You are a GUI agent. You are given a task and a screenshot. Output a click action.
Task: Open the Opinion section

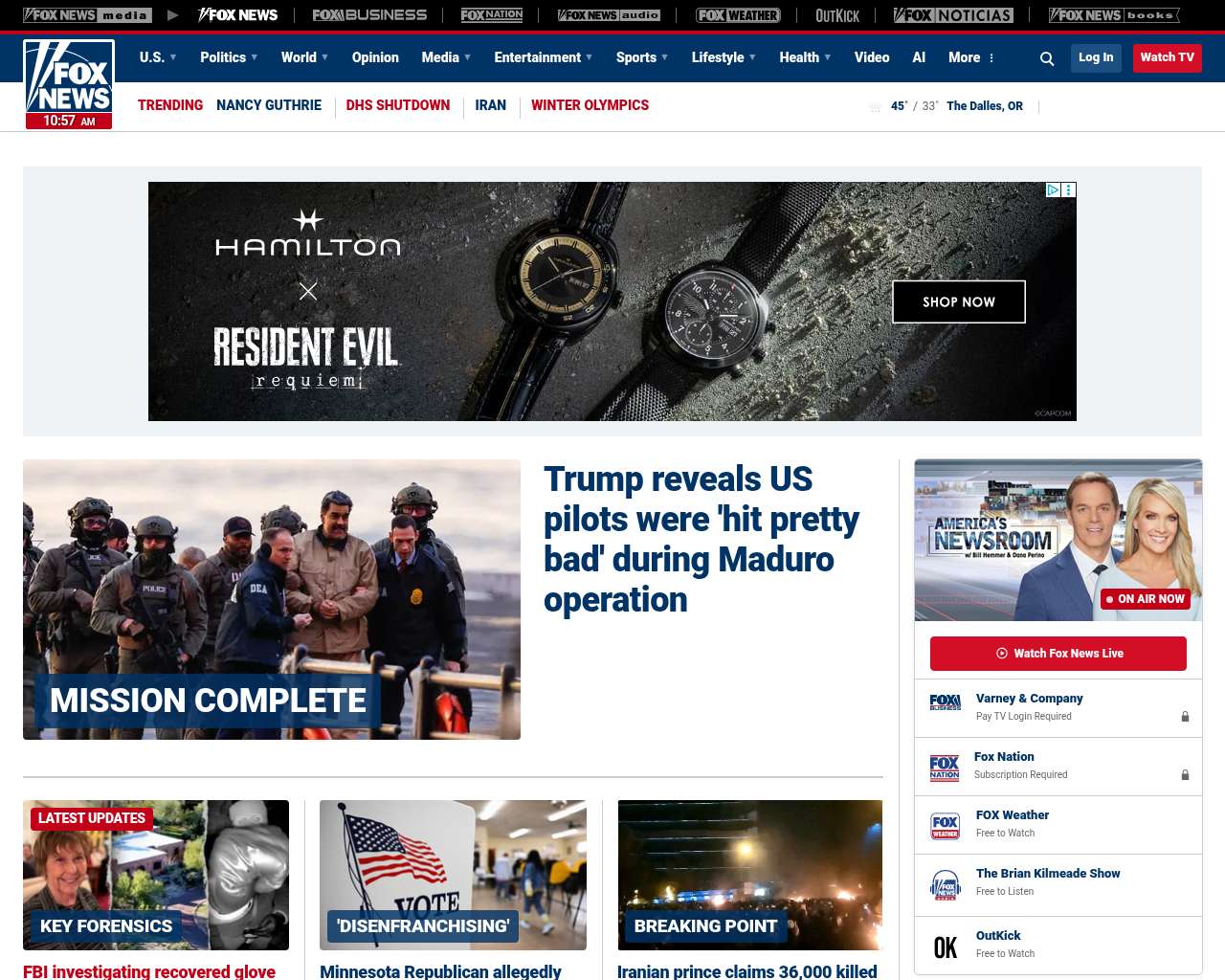click(375, 57)
